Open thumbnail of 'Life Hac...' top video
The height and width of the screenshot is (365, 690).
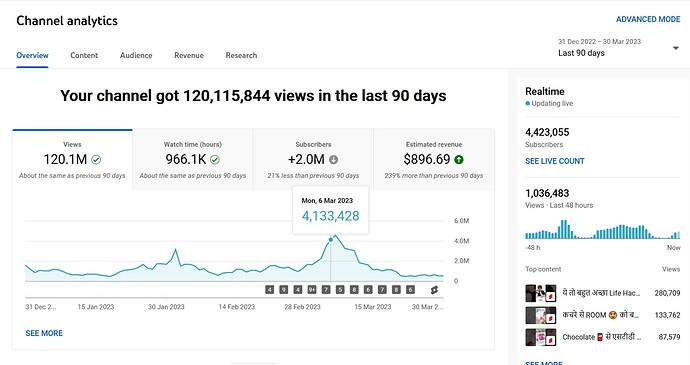coord(540,293)
